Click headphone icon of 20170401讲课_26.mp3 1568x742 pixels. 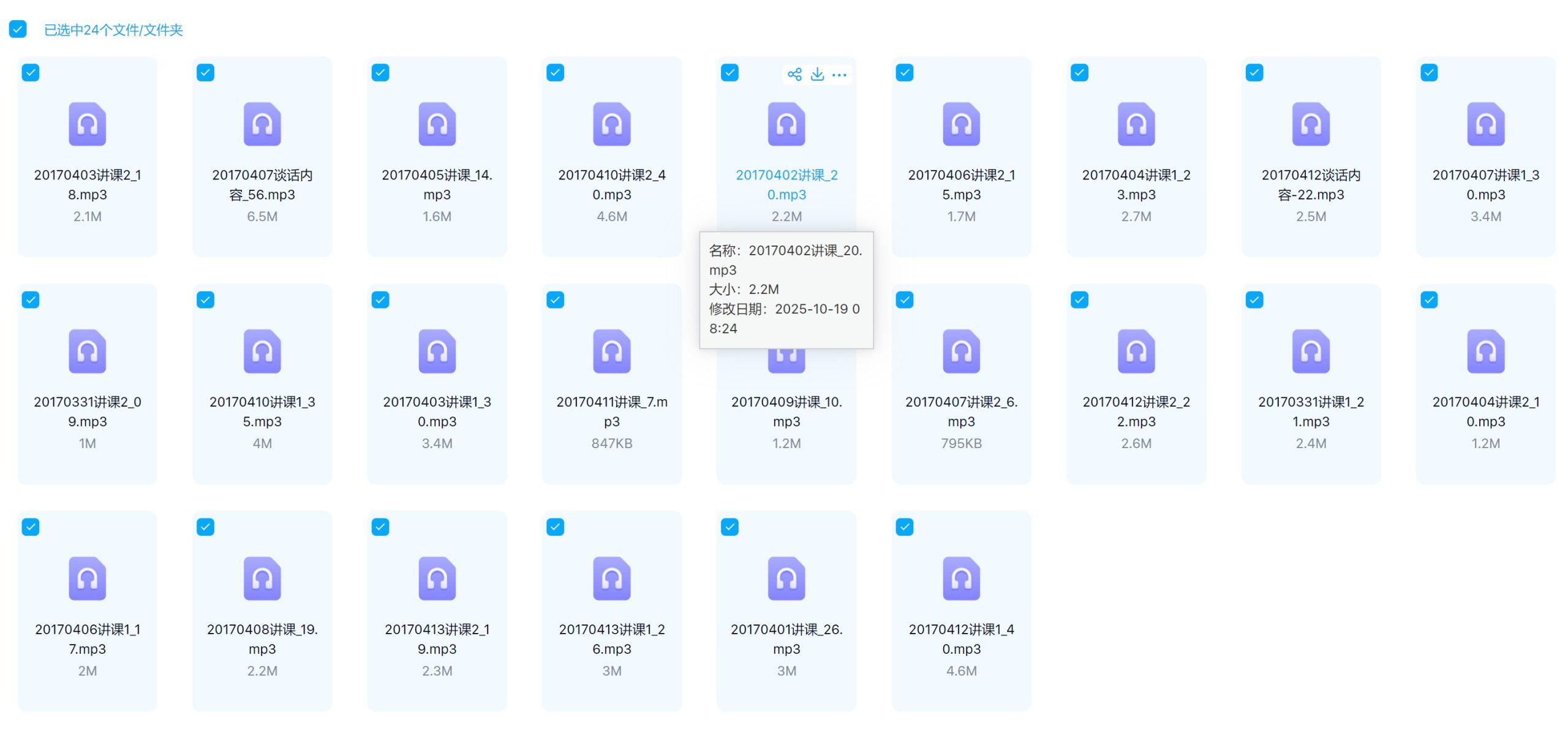pyautogui.click(x=786, y=579)
